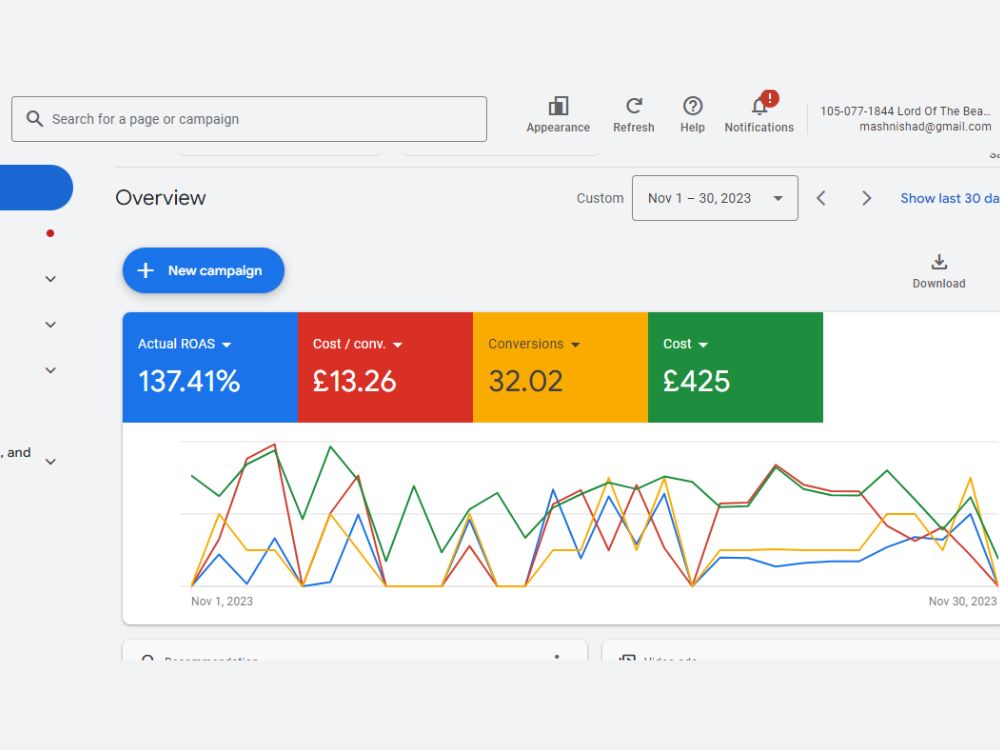Screen dimensions: 1000x750
Task: Click the Overview heading
Action: (x=161, y=198)
